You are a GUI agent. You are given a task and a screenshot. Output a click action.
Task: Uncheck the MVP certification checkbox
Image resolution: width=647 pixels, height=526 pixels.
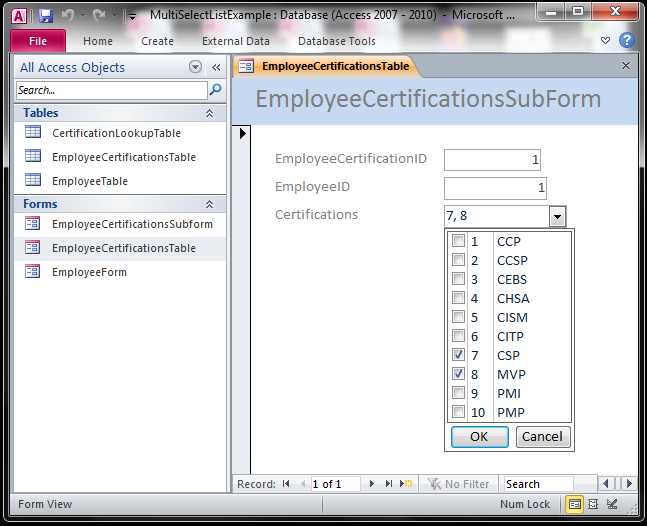click(x=458, y=373)
